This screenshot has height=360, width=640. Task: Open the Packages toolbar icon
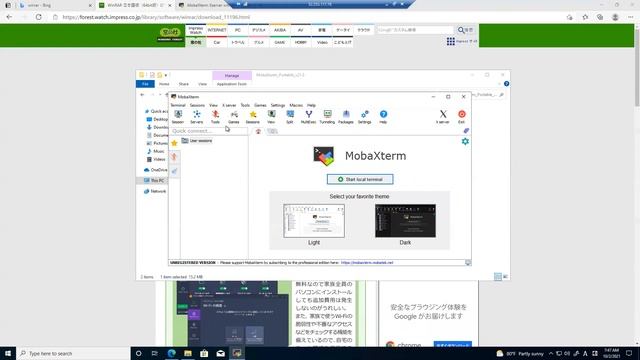[x=346, y=117]
